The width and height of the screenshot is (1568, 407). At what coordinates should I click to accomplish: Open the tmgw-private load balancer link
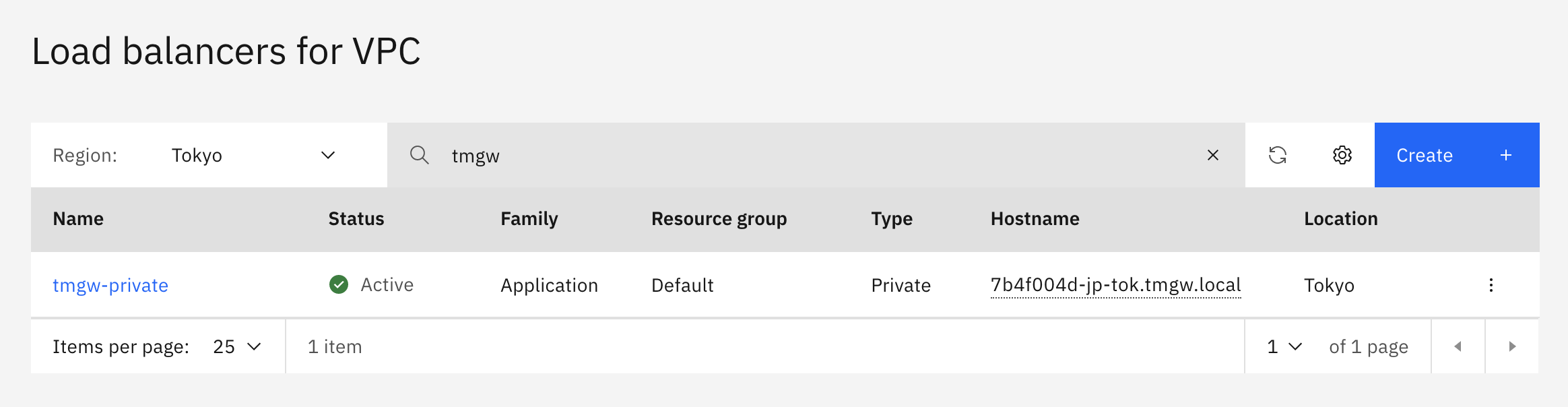[110, 286]
